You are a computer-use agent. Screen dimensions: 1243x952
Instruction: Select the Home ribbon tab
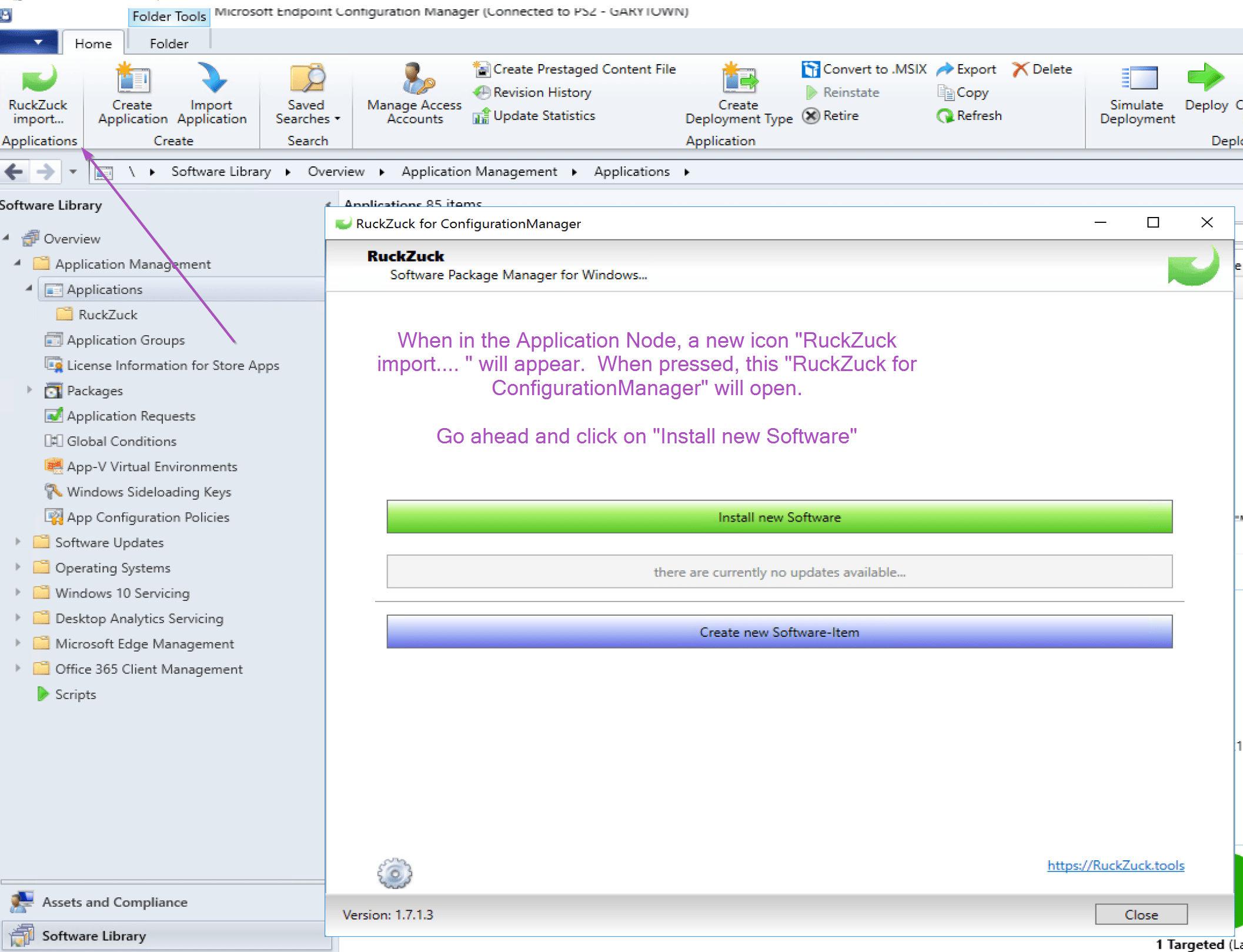(93, 44)
